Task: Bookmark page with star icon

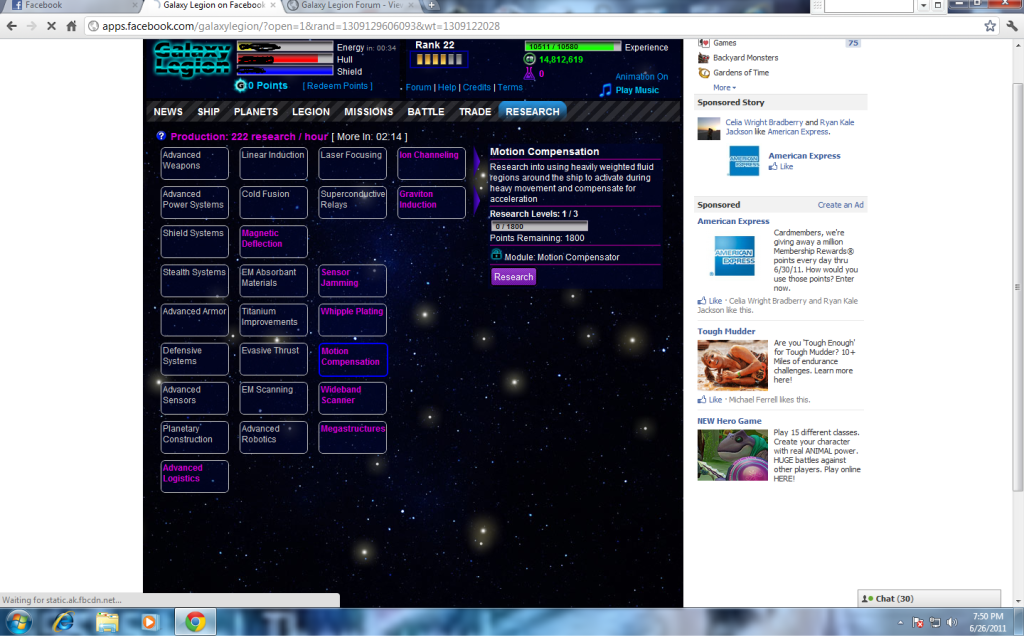Action: click(x=990, y=26)
